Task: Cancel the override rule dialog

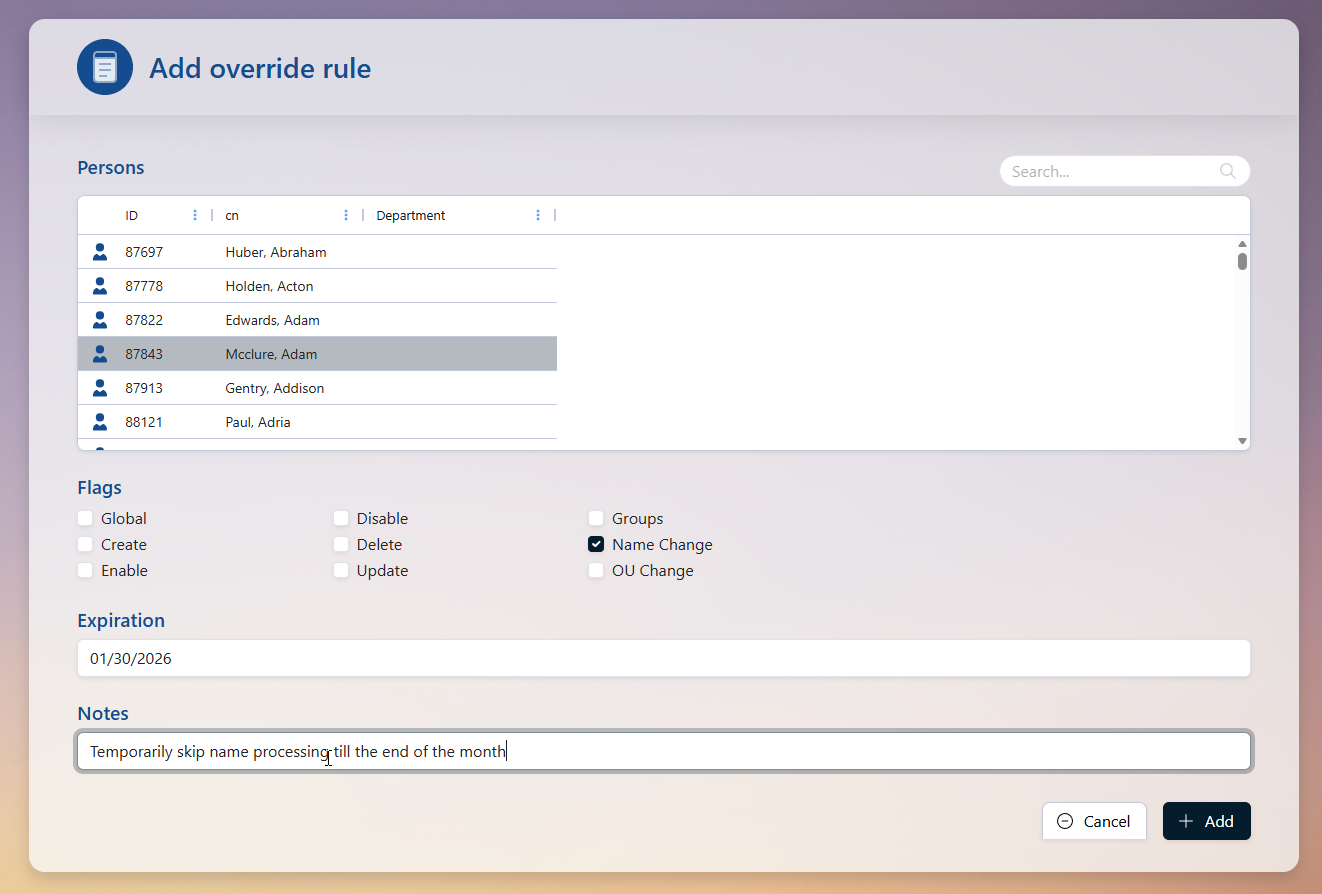Action: click(1094, 821)
